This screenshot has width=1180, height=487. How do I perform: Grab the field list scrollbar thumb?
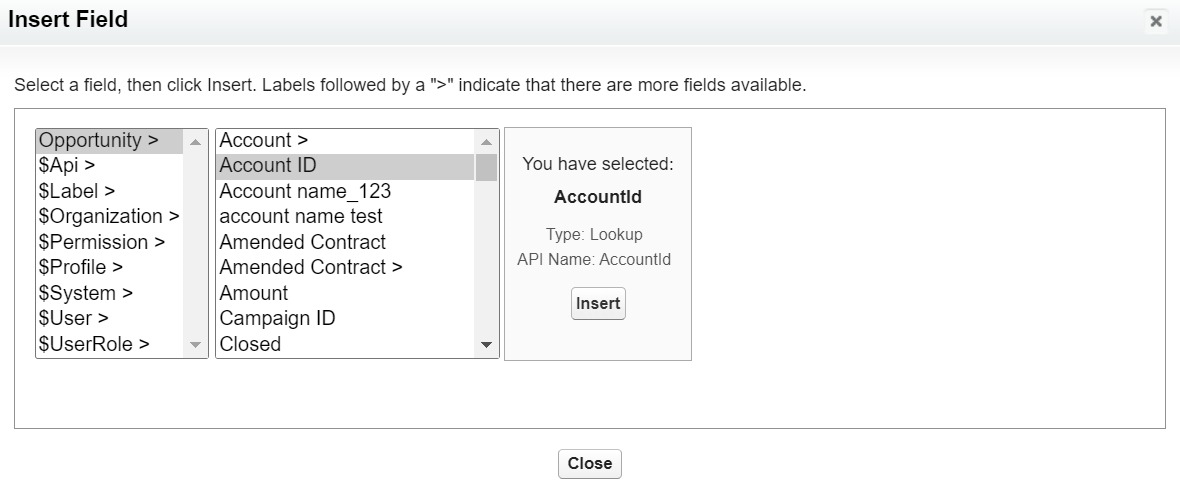486,167
